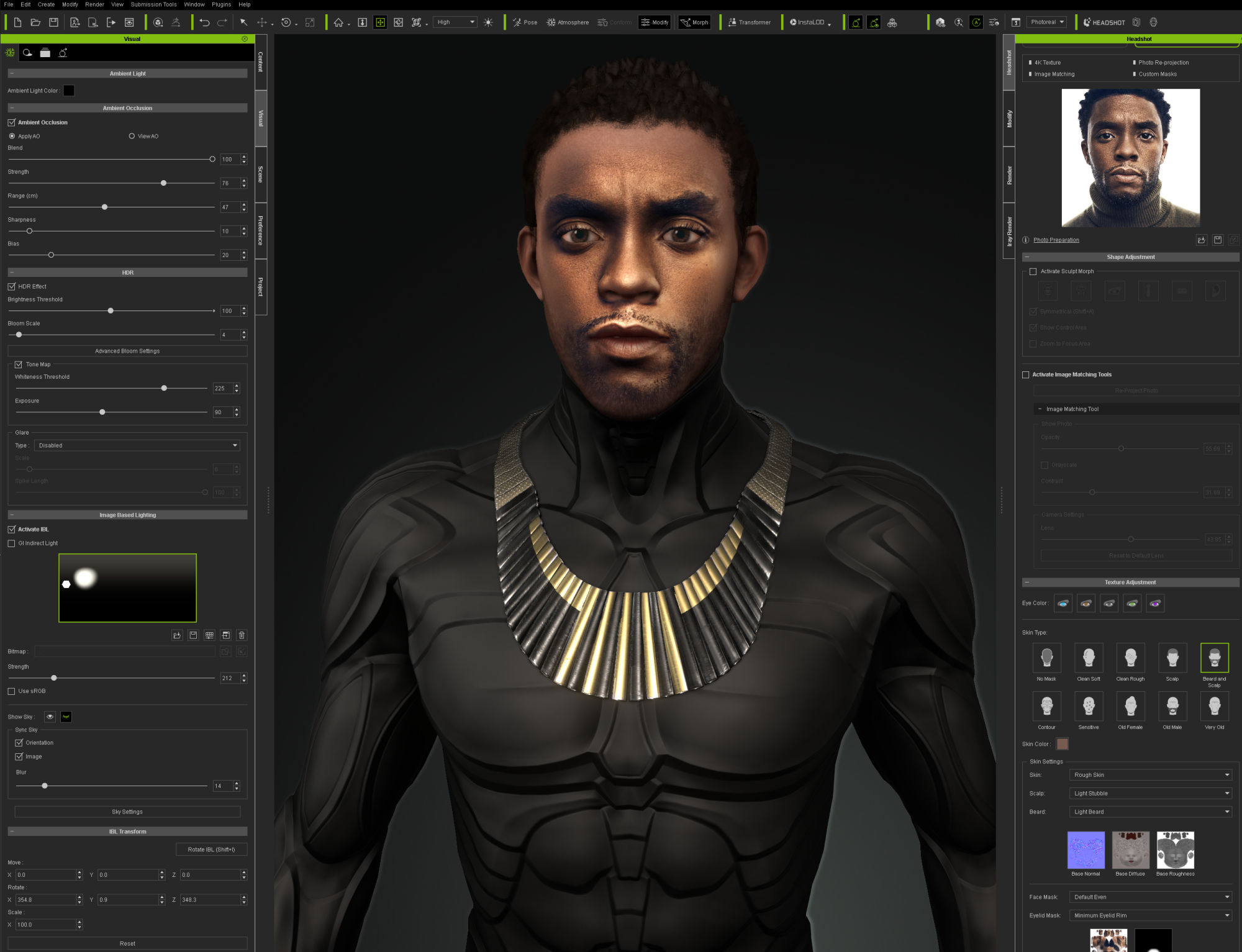Screen dimensions: 1242x952
Task: Open the render quality High dropdown
Action: [455, 22]
